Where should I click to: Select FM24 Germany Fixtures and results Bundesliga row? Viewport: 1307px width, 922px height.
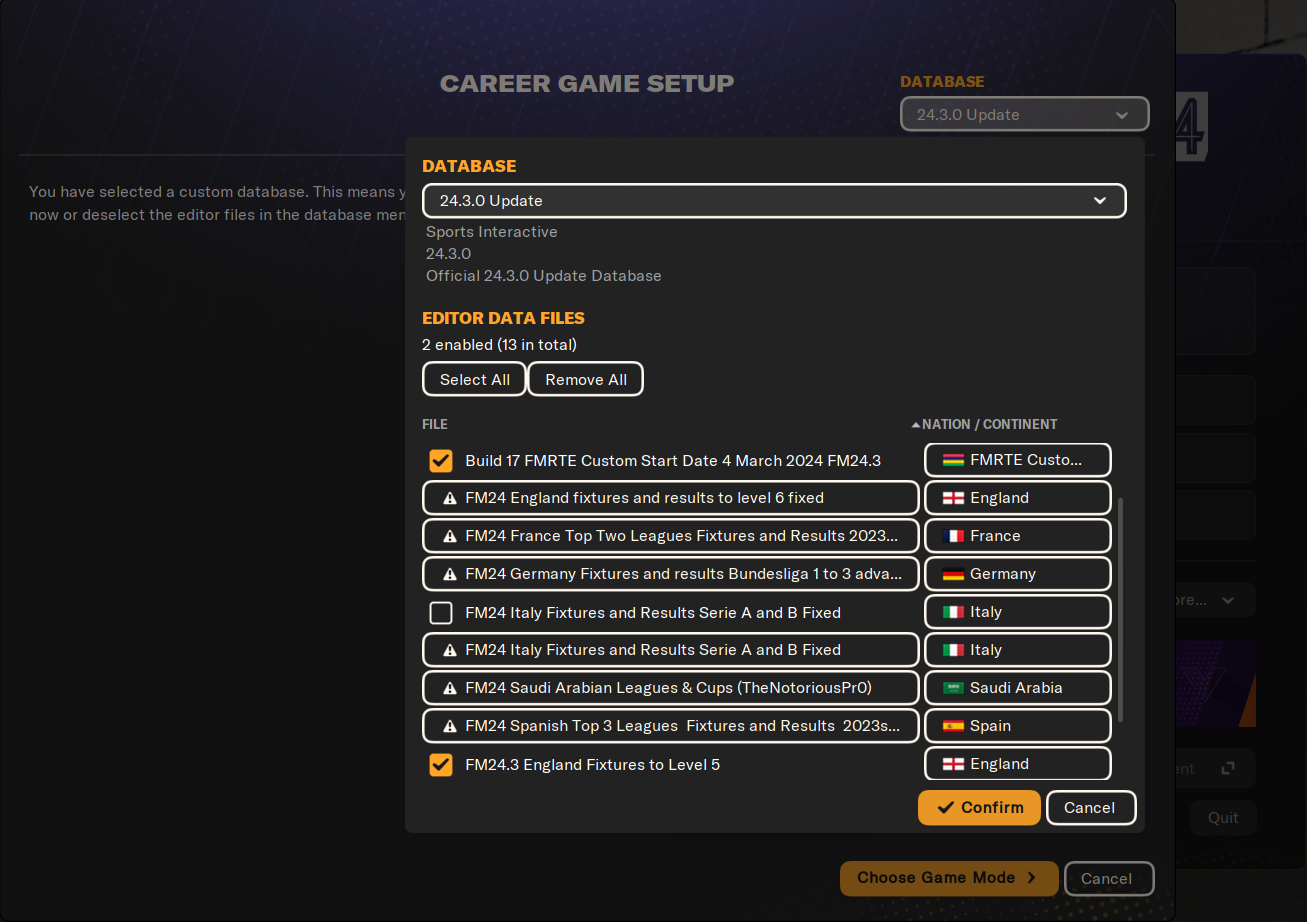click(x=670, y=574)
